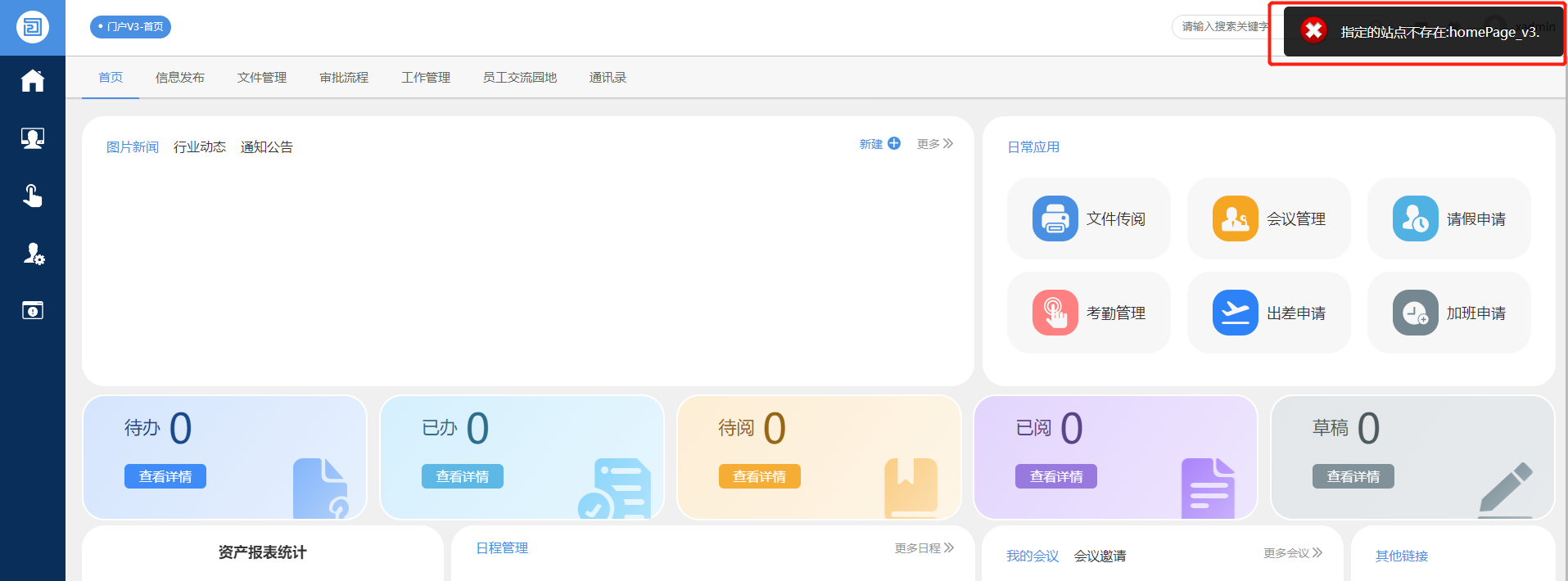Open the 出差申请 airplane icon

point(1236,313)
